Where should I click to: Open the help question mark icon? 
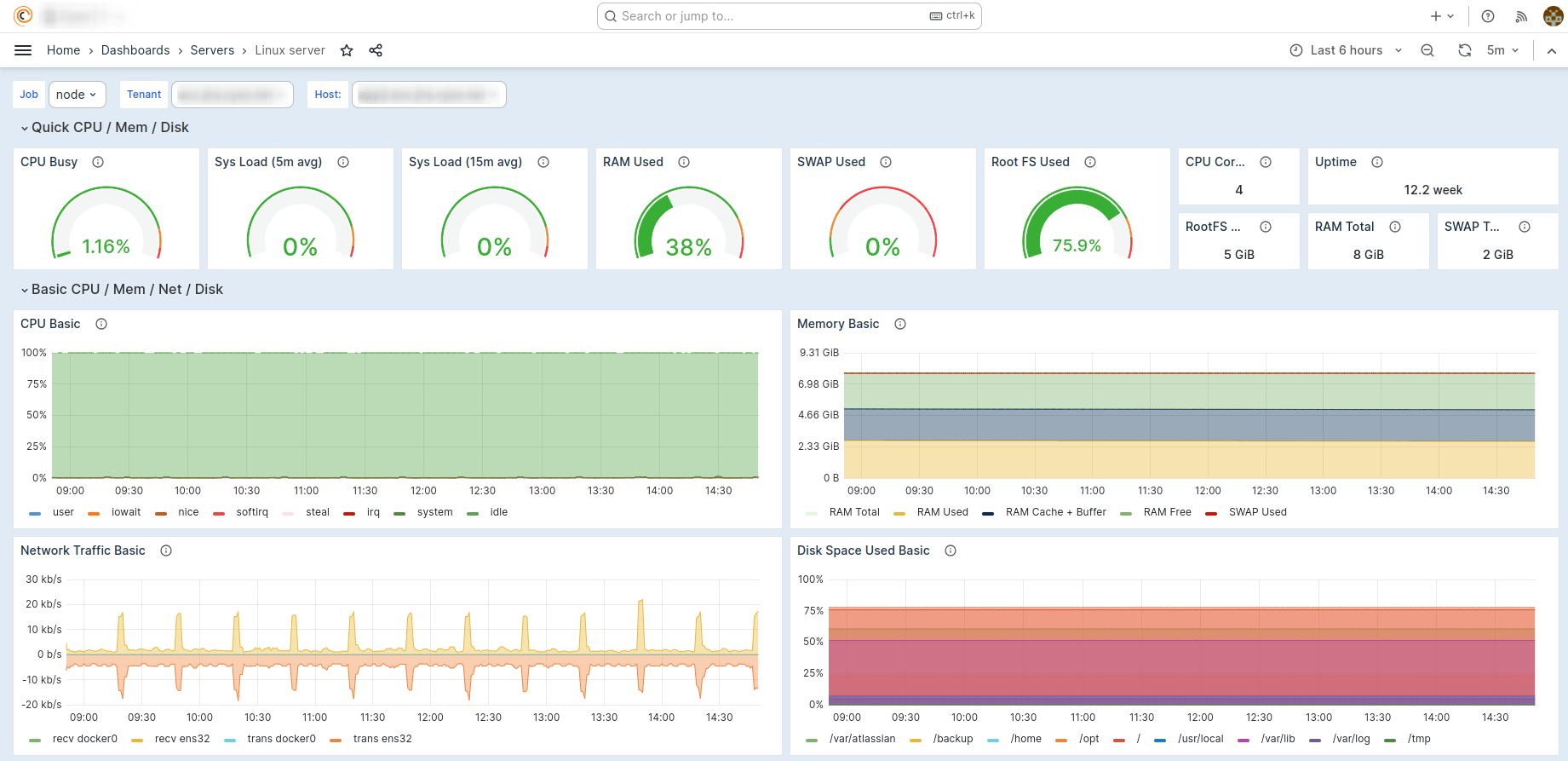pyautogui.click(x=1488, y=16)
